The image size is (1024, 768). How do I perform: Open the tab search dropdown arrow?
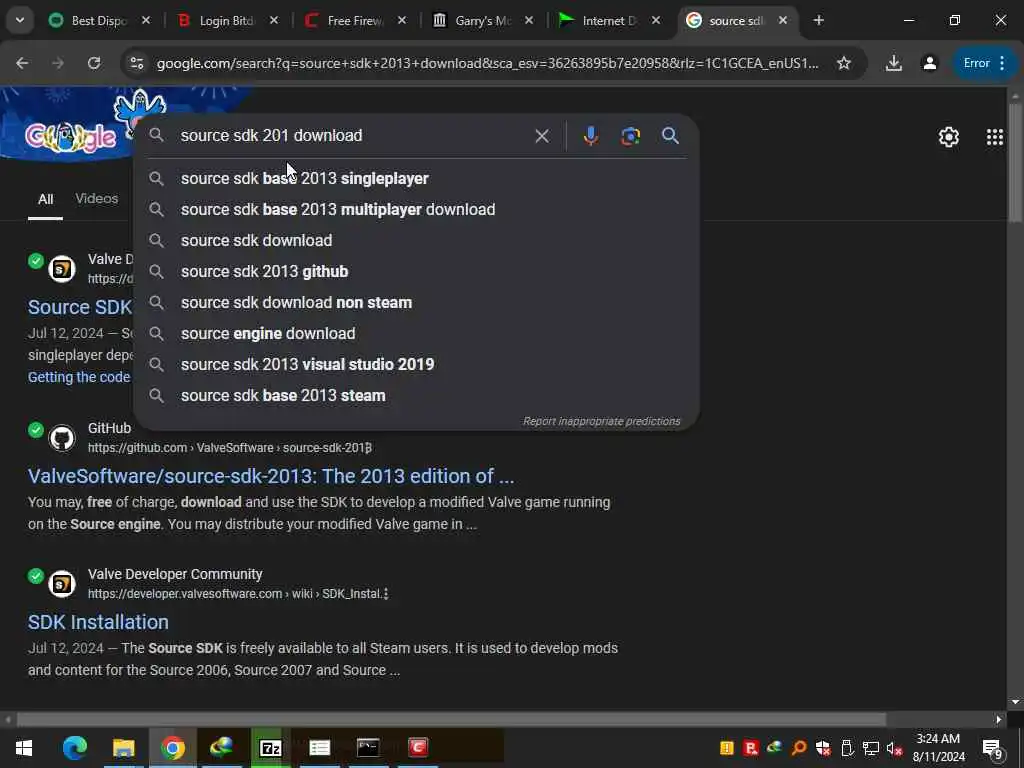coord(20,20)
